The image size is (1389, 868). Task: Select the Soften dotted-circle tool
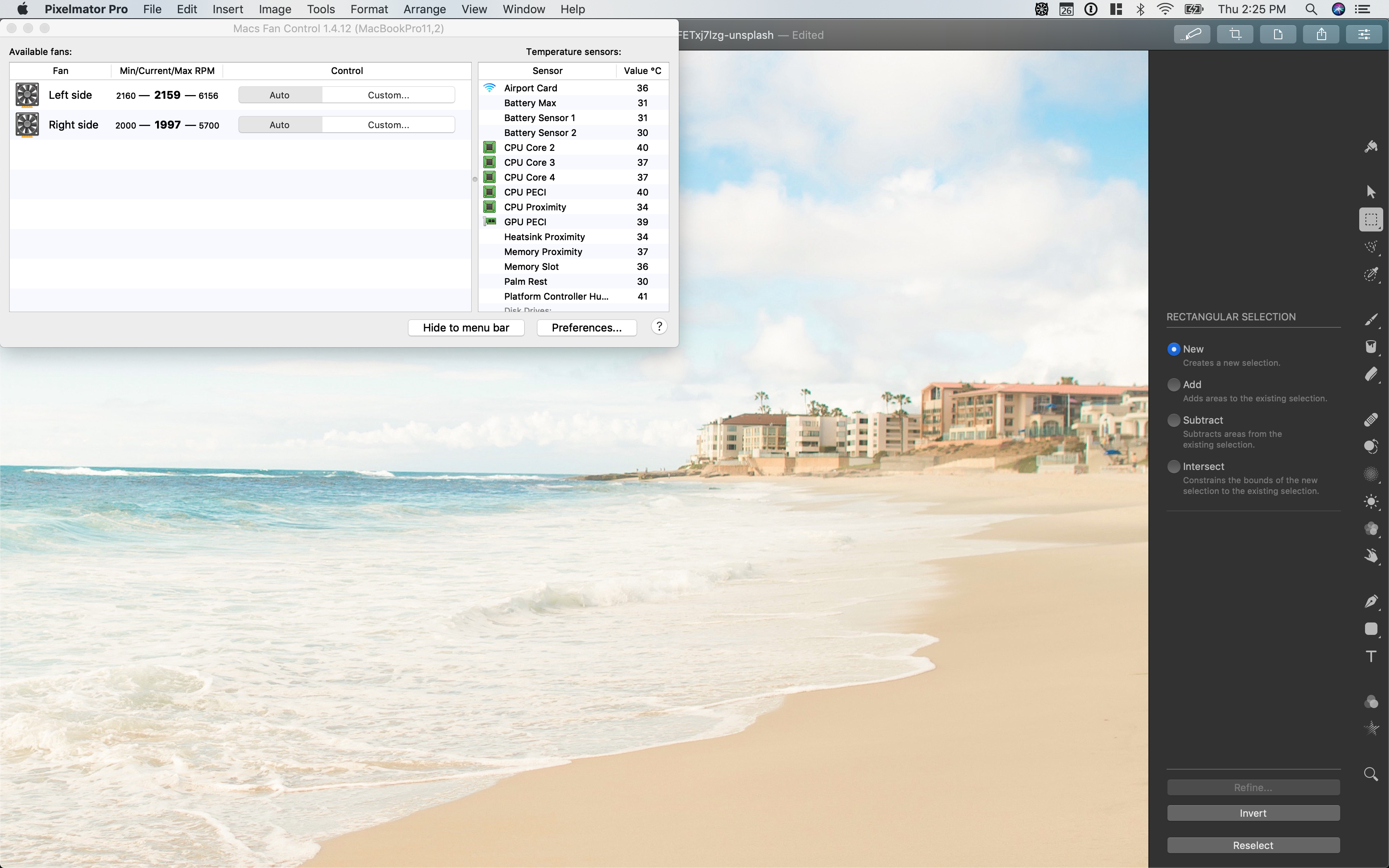click(1371, 474)
